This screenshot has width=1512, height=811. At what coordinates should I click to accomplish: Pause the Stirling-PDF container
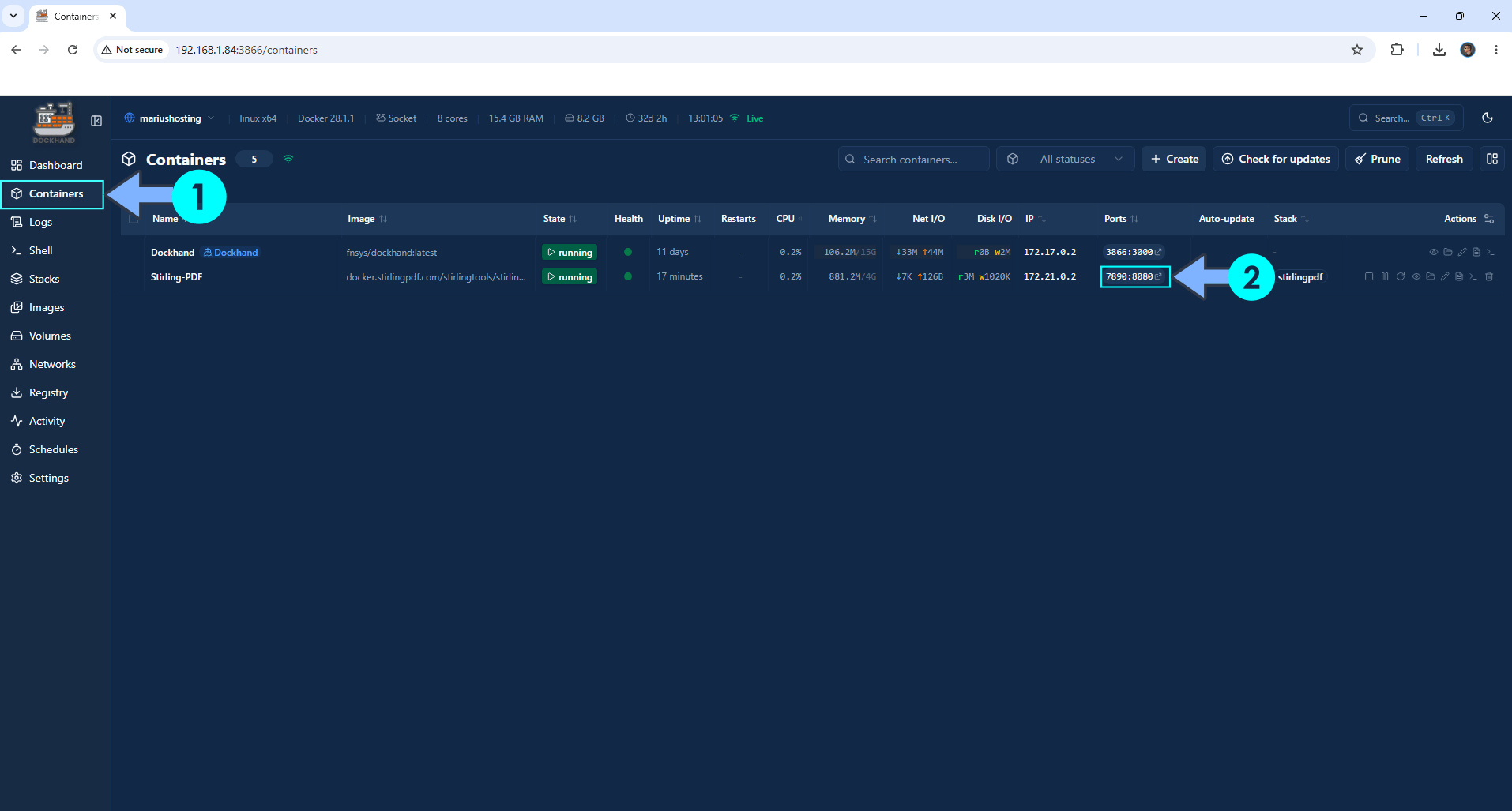click(1385, 276)
